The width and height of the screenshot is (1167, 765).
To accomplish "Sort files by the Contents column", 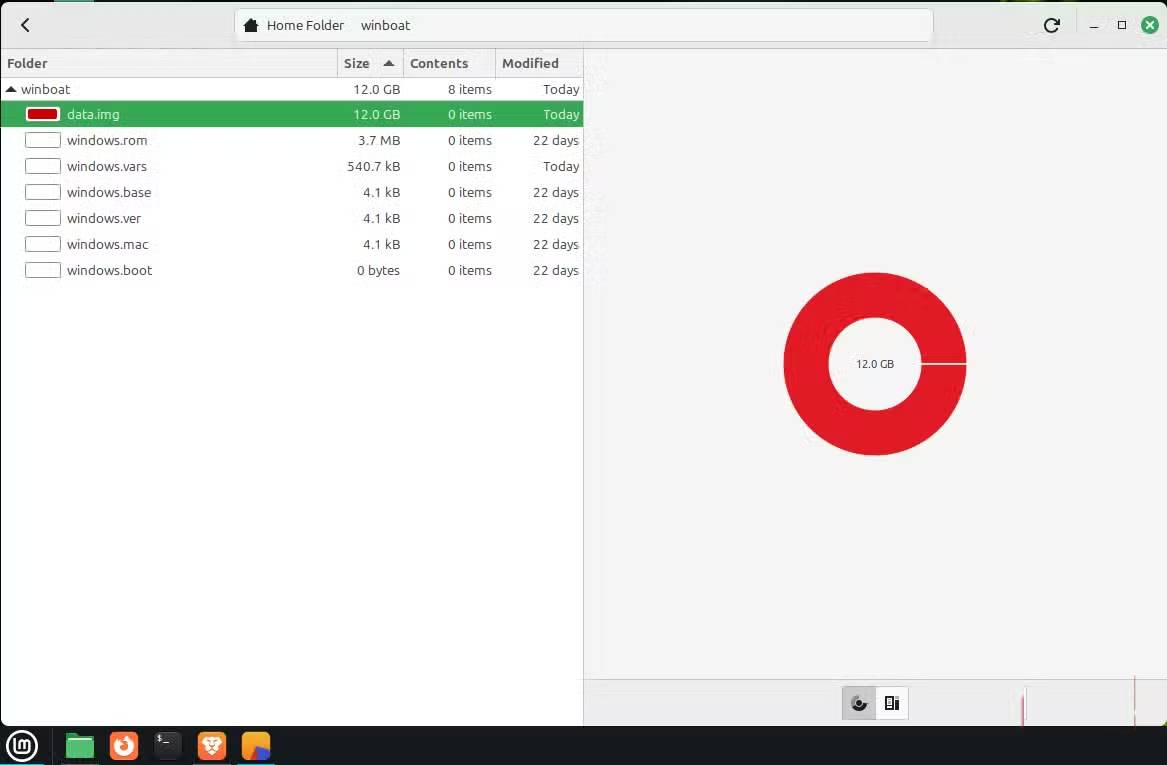I will [x=440, y=63].
